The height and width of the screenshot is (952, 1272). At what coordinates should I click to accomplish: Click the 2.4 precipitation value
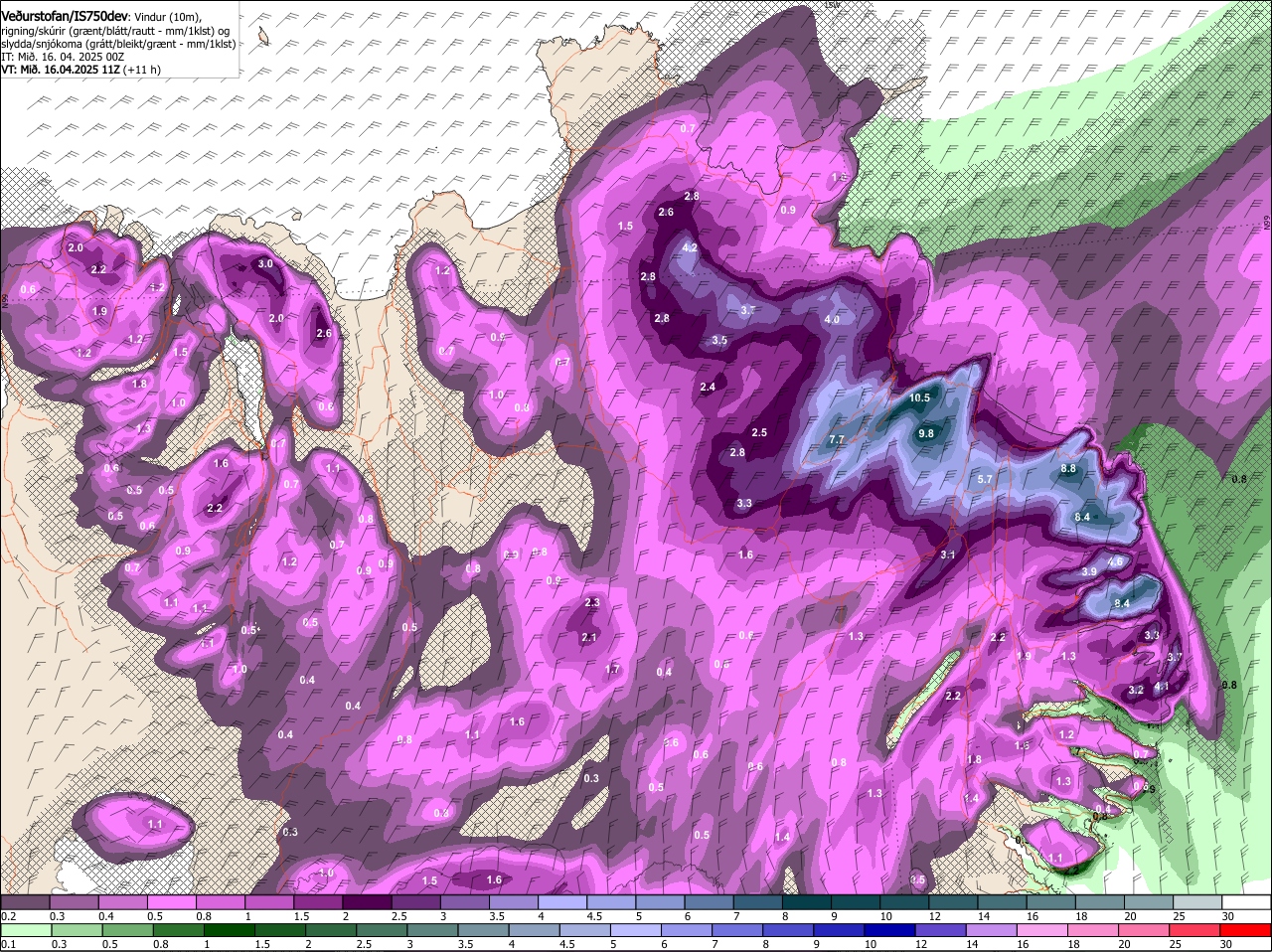(x=708, y=388)
